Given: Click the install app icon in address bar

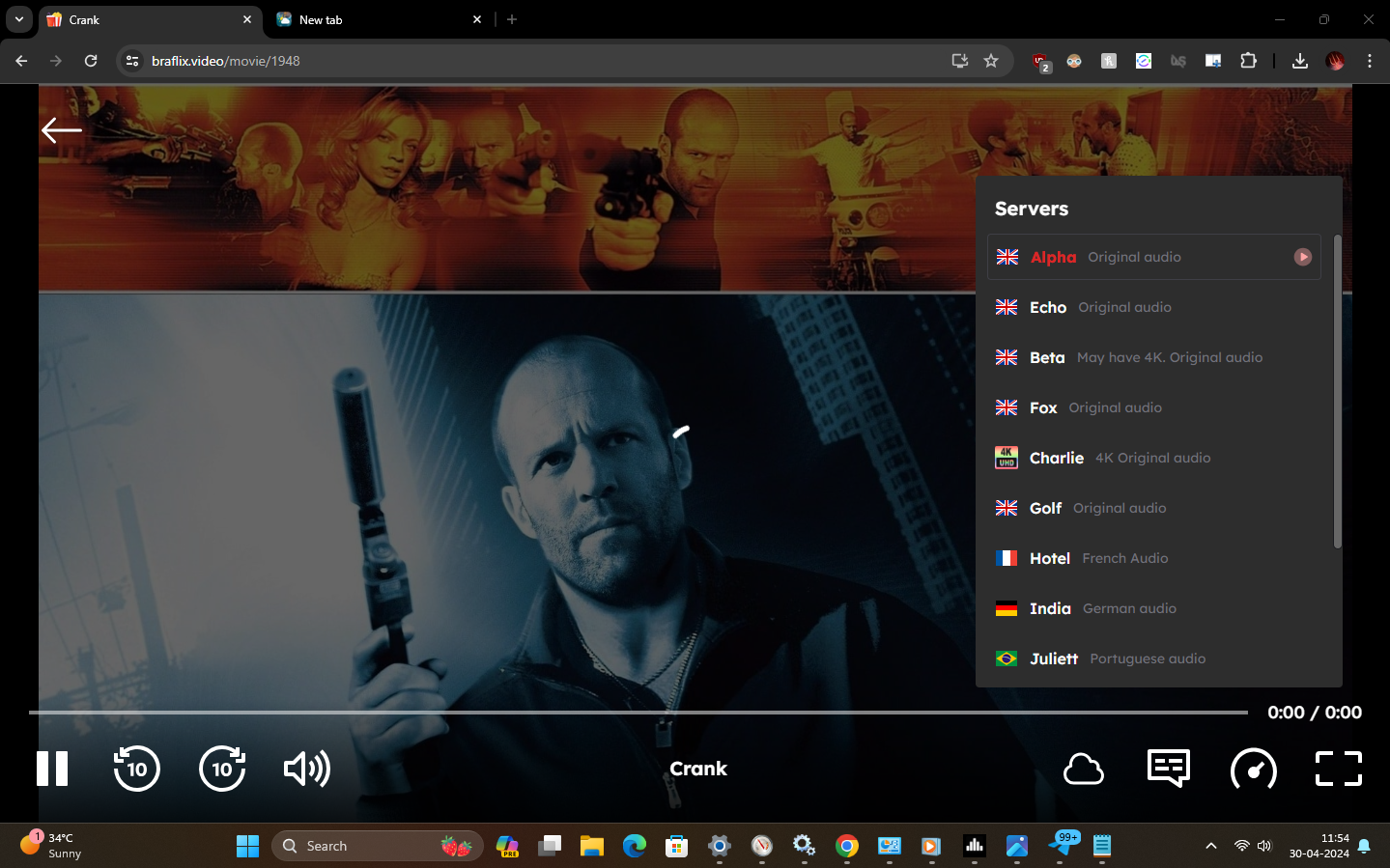Looking at the screenshot, I should click(960, 61).
